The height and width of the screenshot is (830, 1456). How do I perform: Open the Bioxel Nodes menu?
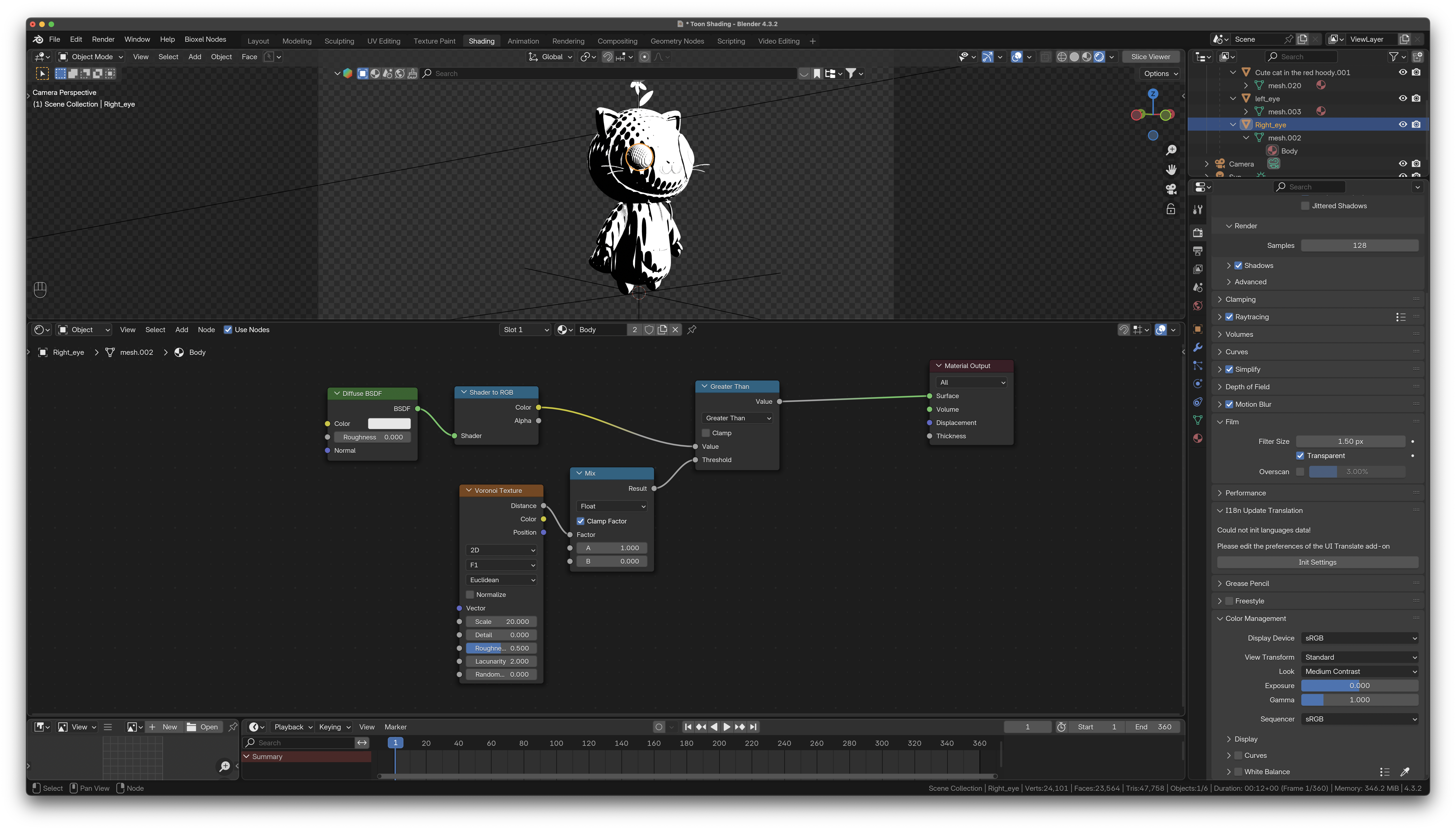click(x=205, y=39)
